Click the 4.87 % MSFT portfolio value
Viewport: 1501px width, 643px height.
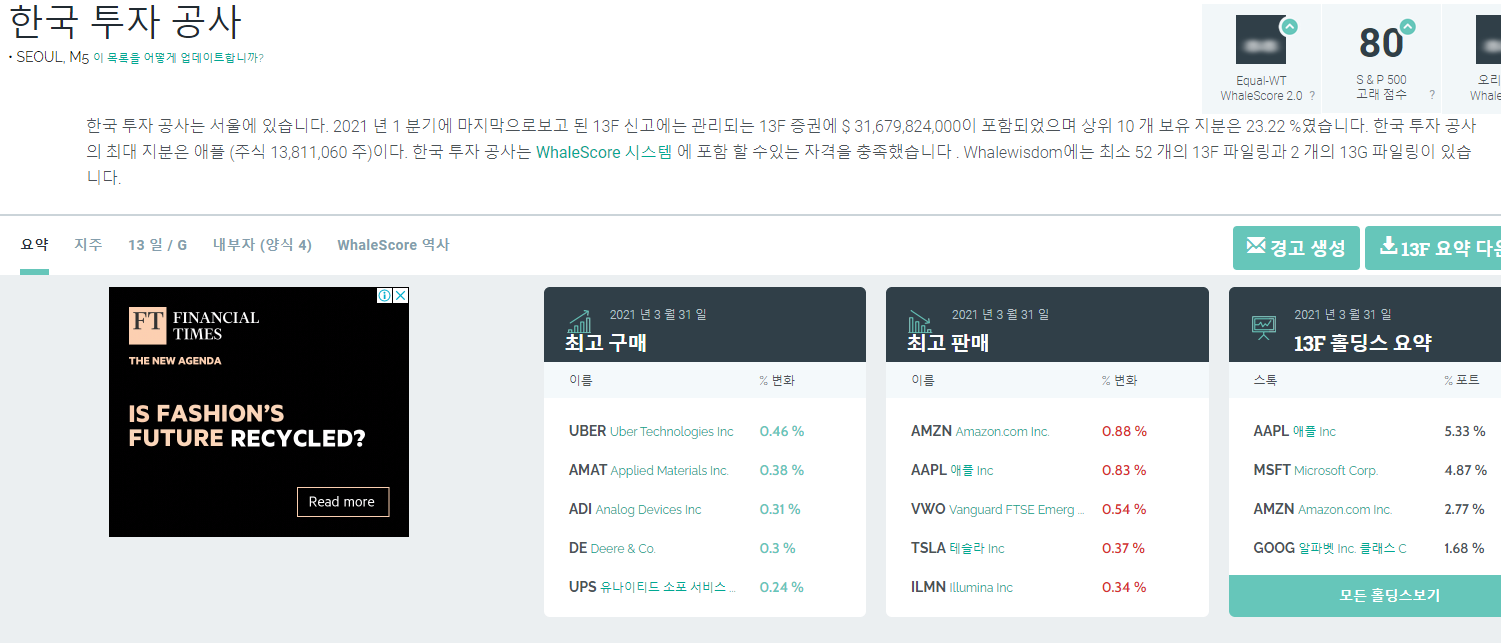1465,470
